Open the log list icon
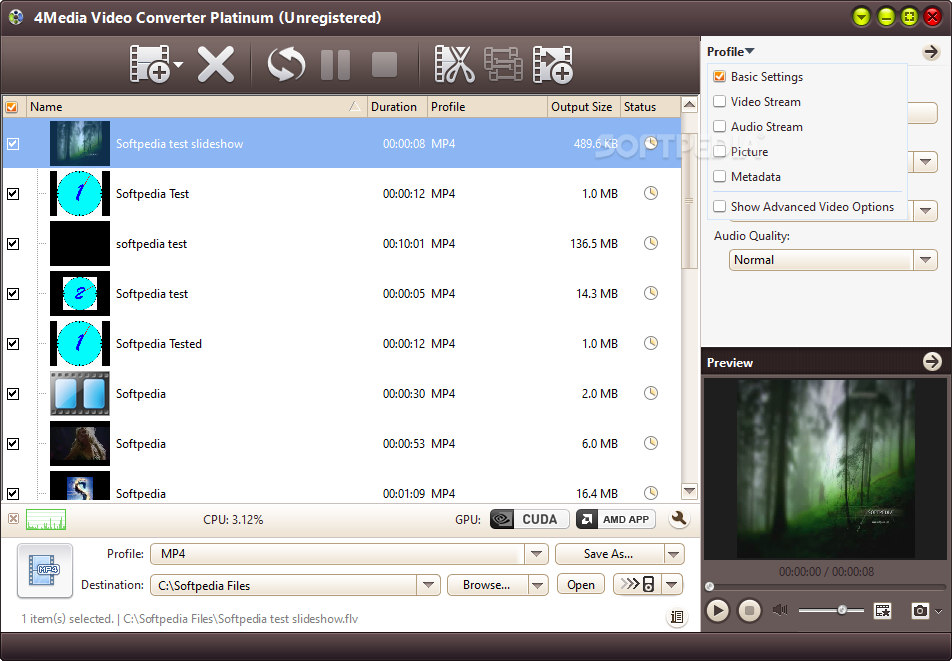This screenshot has height=661, width=952. (676, 617)
